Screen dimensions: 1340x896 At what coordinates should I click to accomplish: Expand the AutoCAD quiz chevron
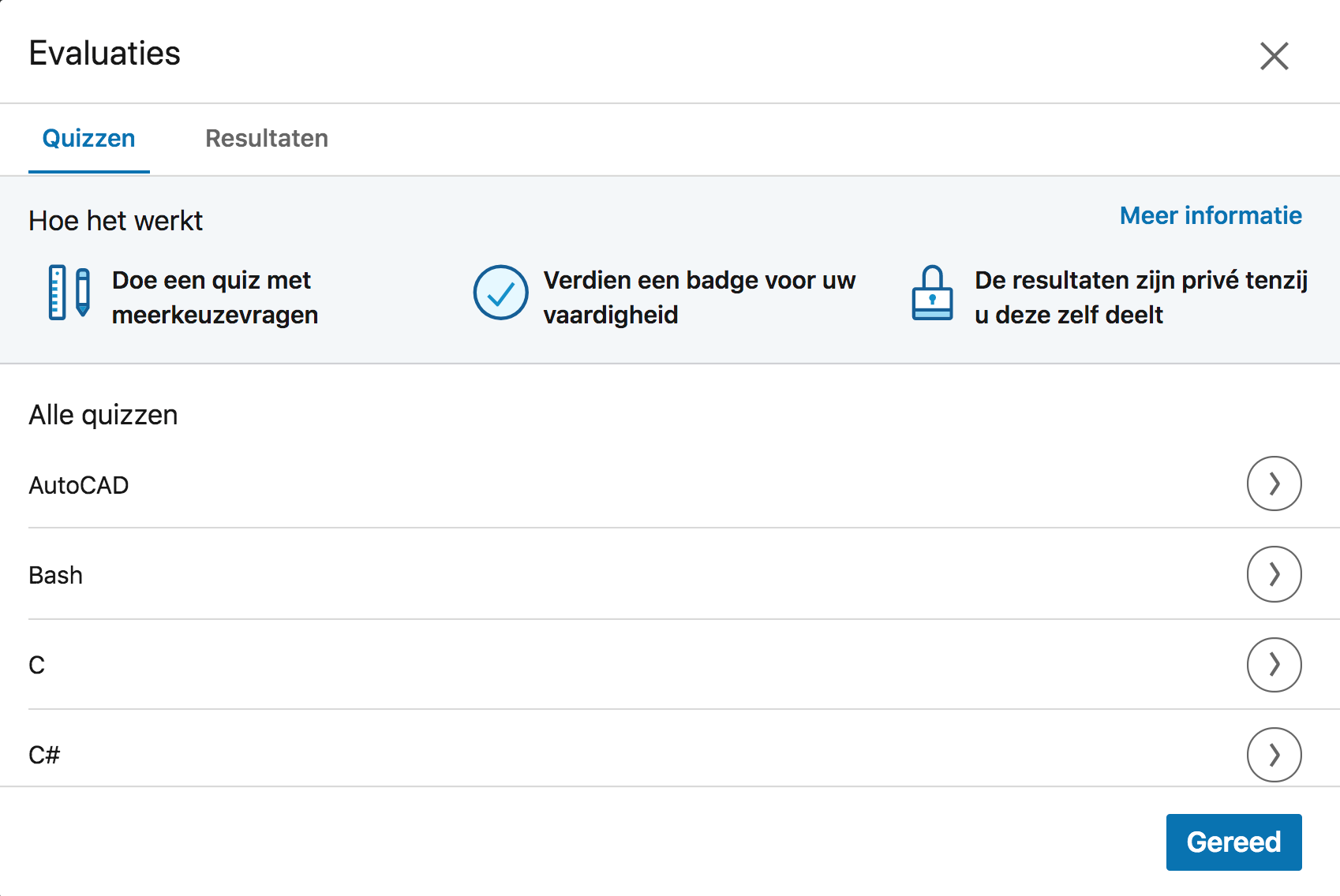(x=1274, y=483)
